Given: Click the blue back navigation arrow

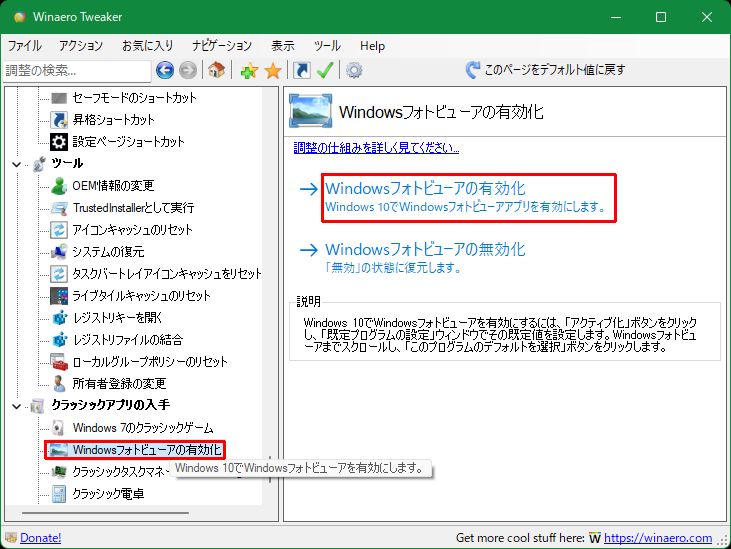Looking at the screenshot, I should 165,70.
